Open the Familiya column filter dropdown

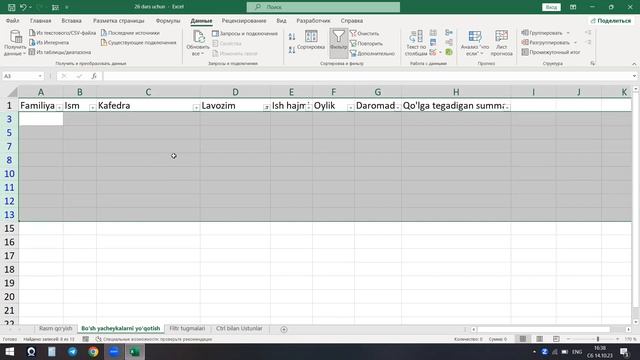click(x=59, y=107)
